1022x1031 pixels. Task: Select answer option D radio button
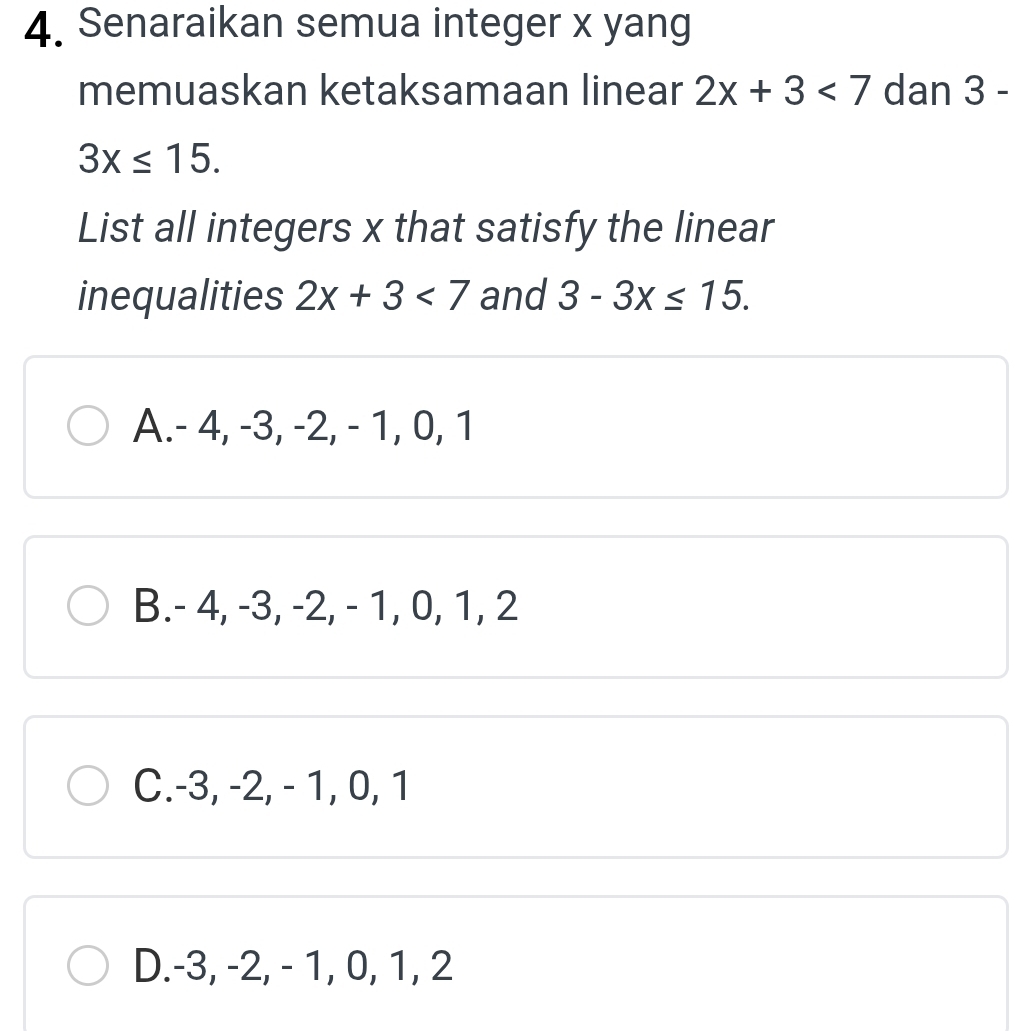click(x=88, y=965)
